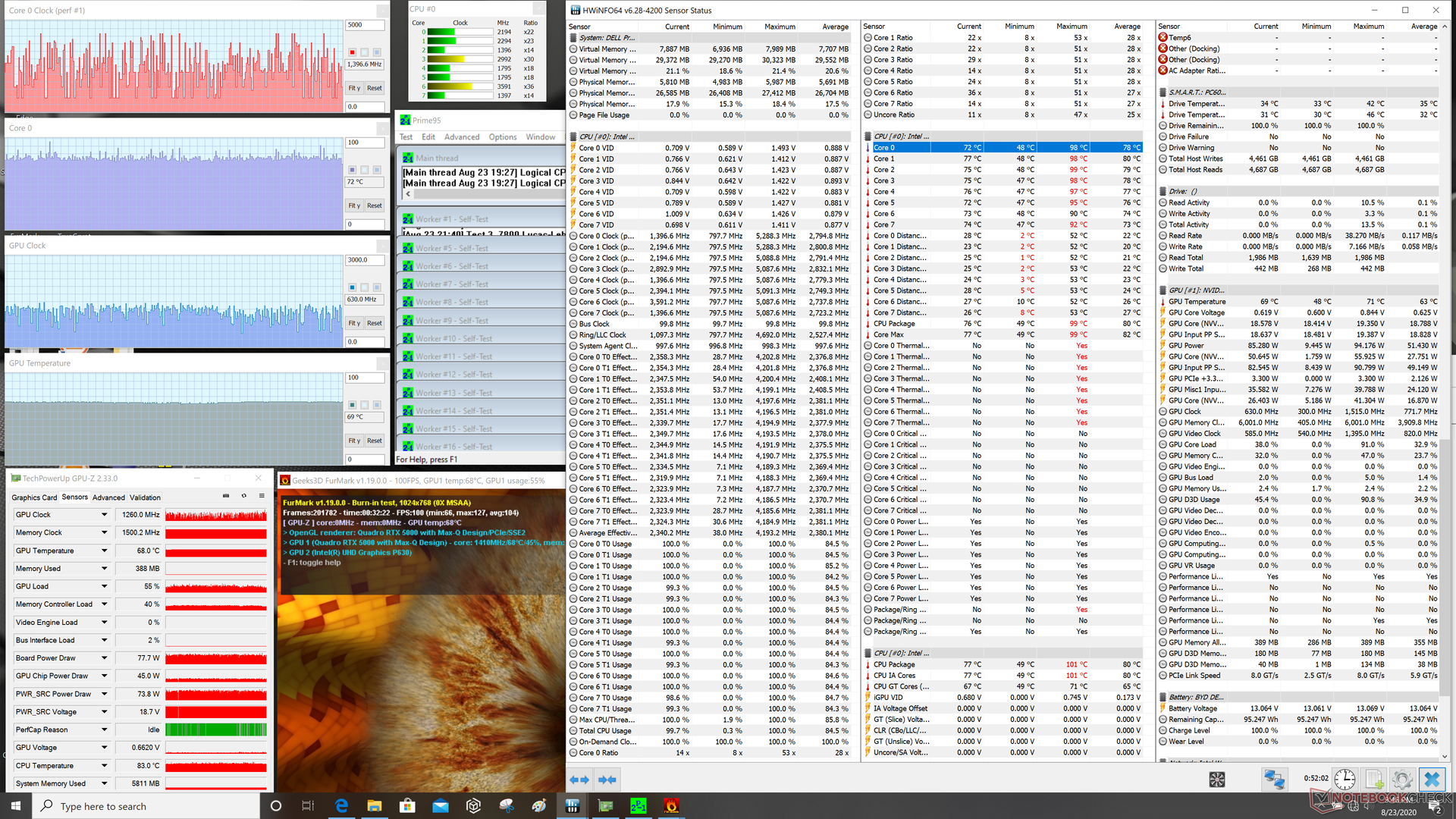The height and width of the screenshot is (819, 1456).
Task: Click the clock reset-timer icon in HWiNFO
Action: pyautogui.click(x=1345, y=779)
